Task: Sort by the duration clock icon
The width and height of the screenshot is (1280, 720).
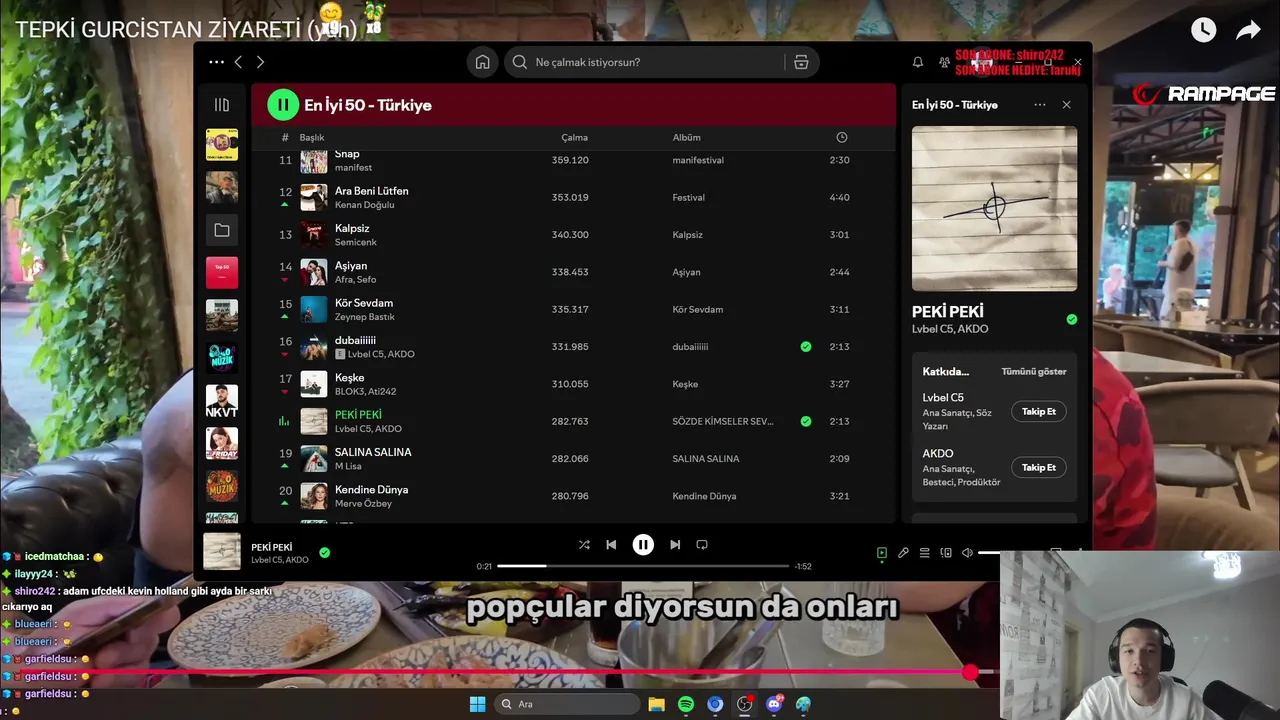Action: (x=841, y=137)
